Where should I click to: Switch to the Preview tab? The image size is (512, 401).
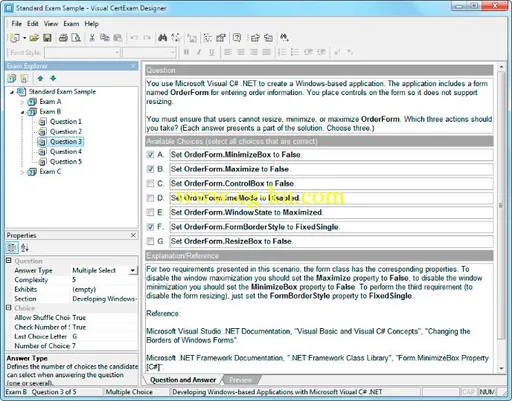pyautogui.click(x=240, y=380)
